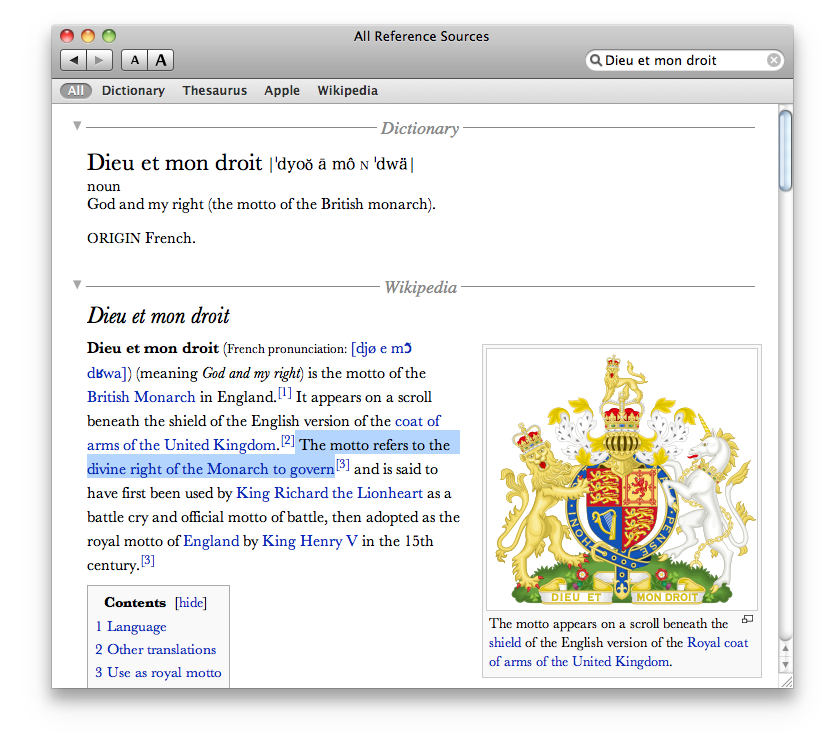Viewport: 840px width, 737px height.
Task: Click the royal coat of arms thumbnail
Action: tap(622, 479)
